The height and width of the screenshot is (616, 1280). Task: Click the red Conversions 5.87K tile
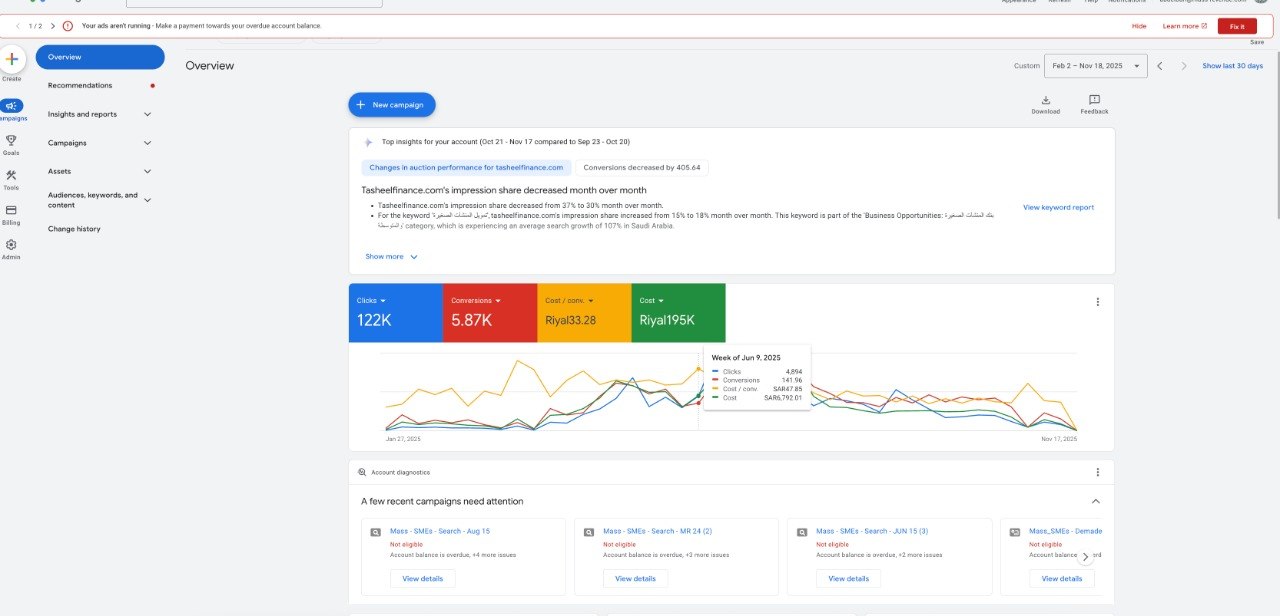pos(490,313)
